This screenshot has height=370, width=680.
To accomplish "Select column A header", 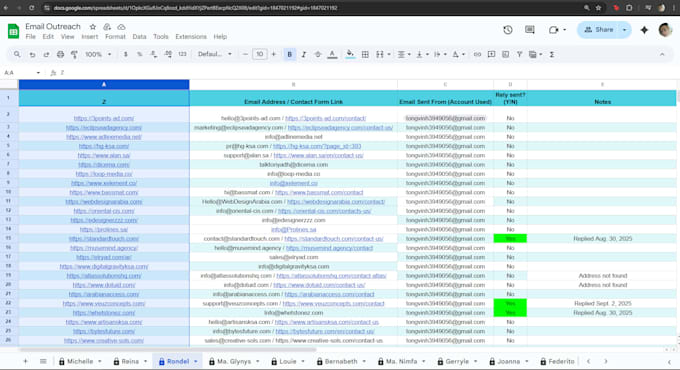I will (104, 84).
